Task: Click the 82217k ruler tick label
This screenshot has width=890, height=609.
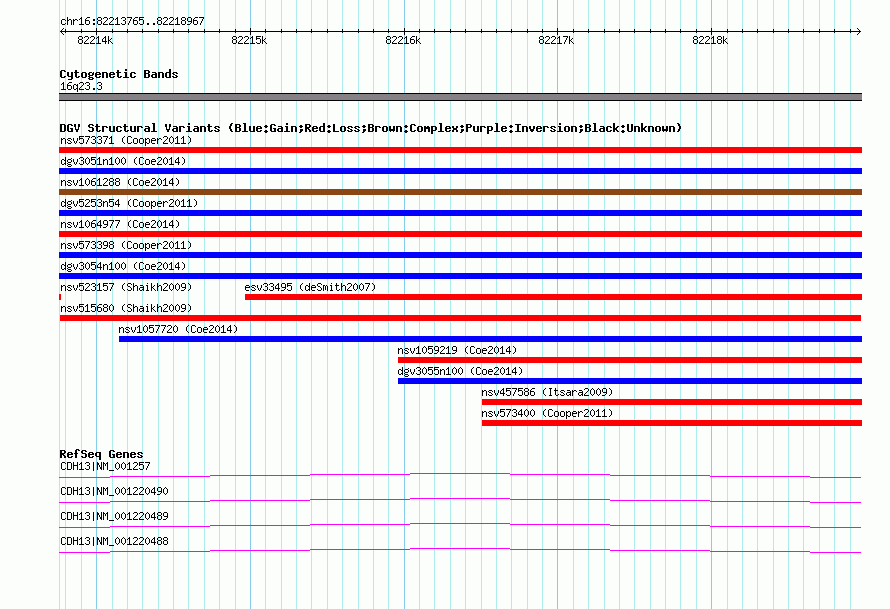Action: click(556, 40)
